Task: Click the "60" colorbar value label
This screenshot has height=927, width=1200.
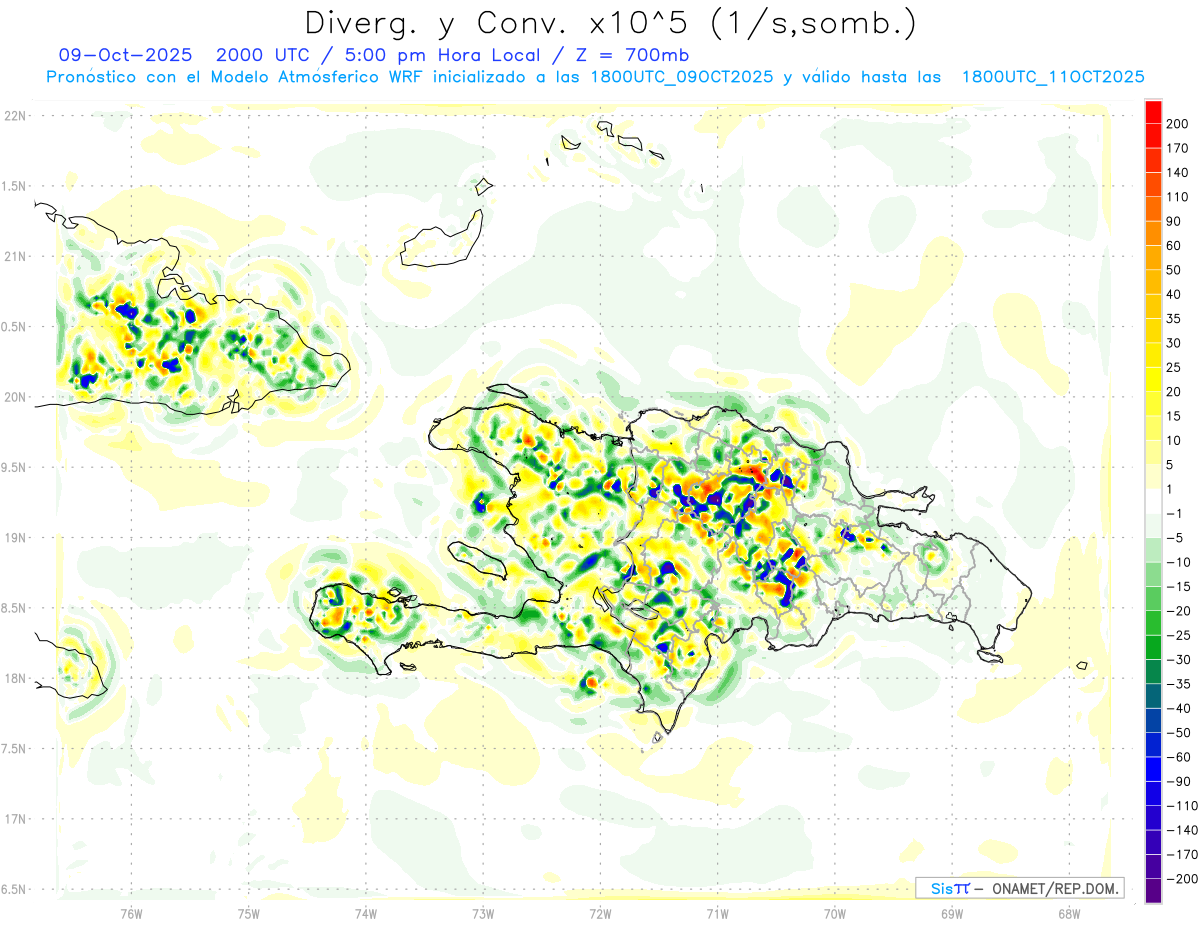Action: point(1174,246)
